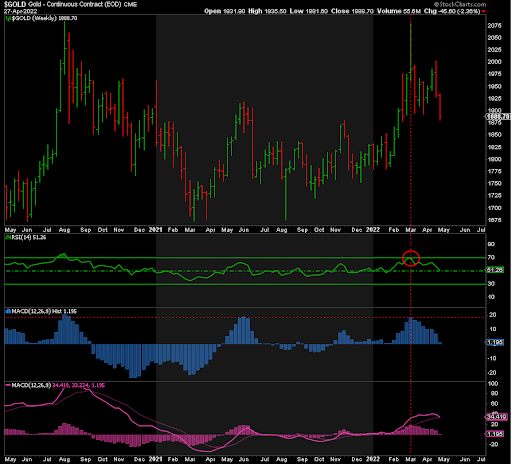Click the 1825 price axis label

point(494,147)
